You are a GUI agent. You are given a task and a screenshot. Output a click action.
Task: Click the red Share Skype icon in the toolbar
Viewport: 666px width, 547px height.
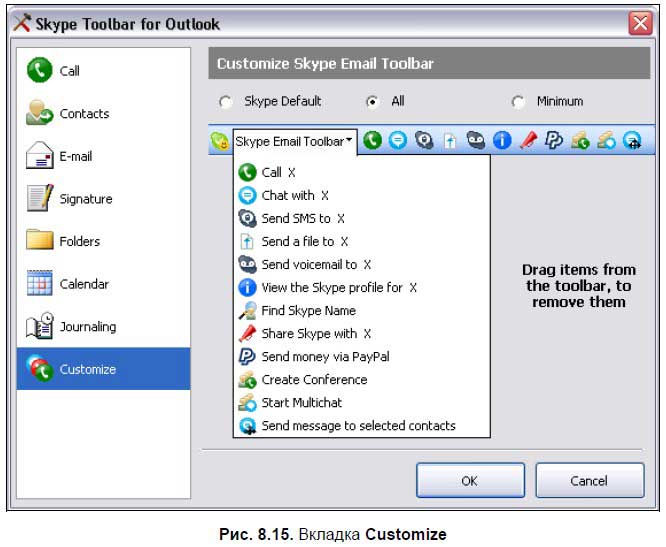[528, 142]
